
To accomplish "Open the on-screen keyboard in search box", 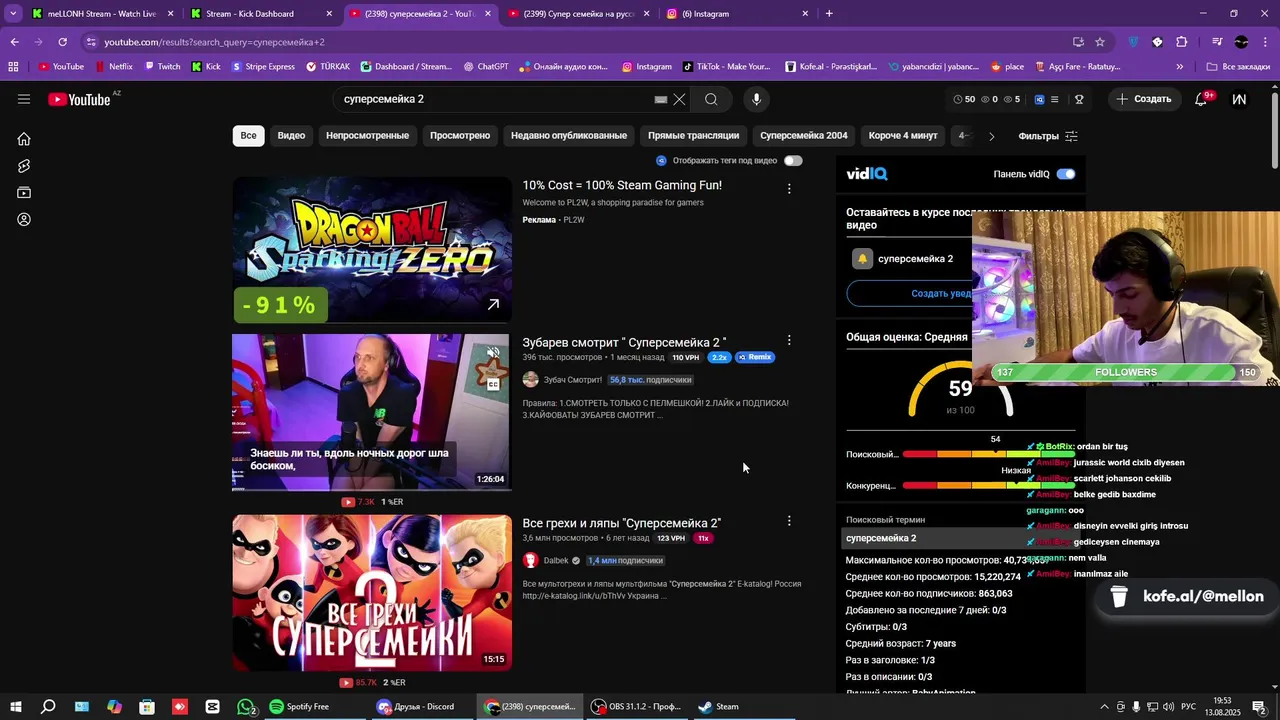I will [661, 99].
